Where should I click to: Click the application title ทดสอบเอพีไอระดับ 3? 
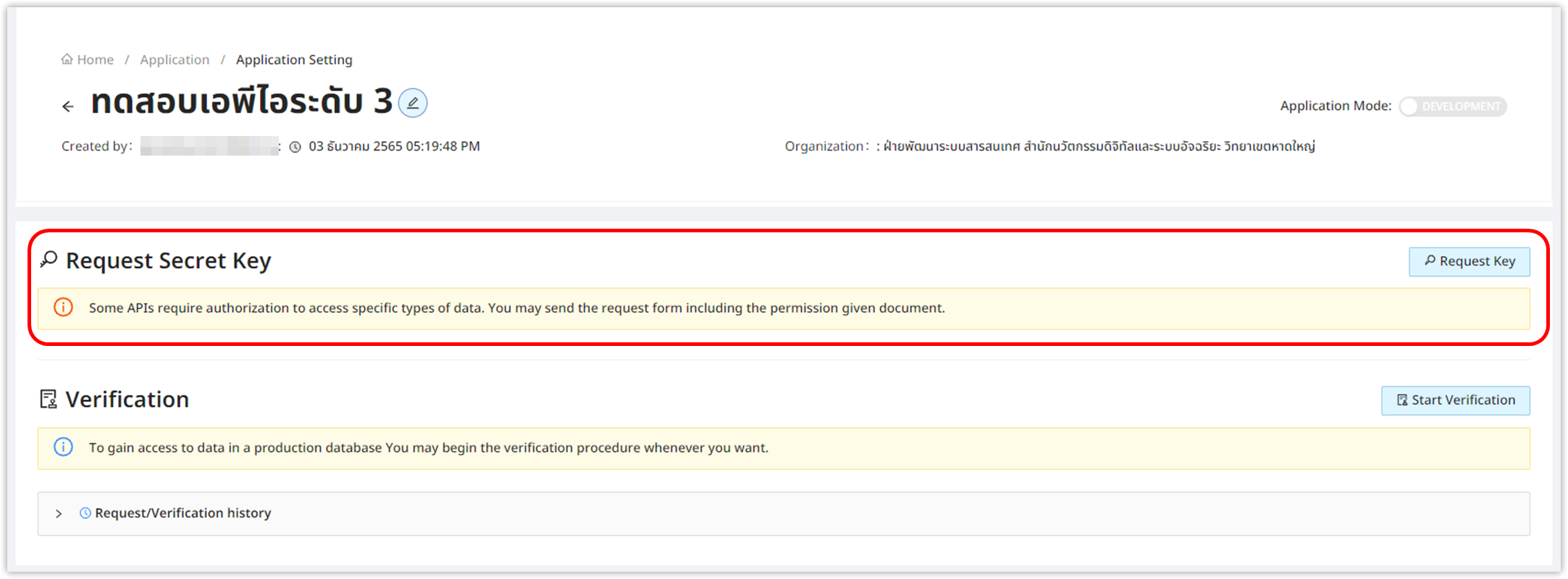pyautogui.click(x=241, y=102)
